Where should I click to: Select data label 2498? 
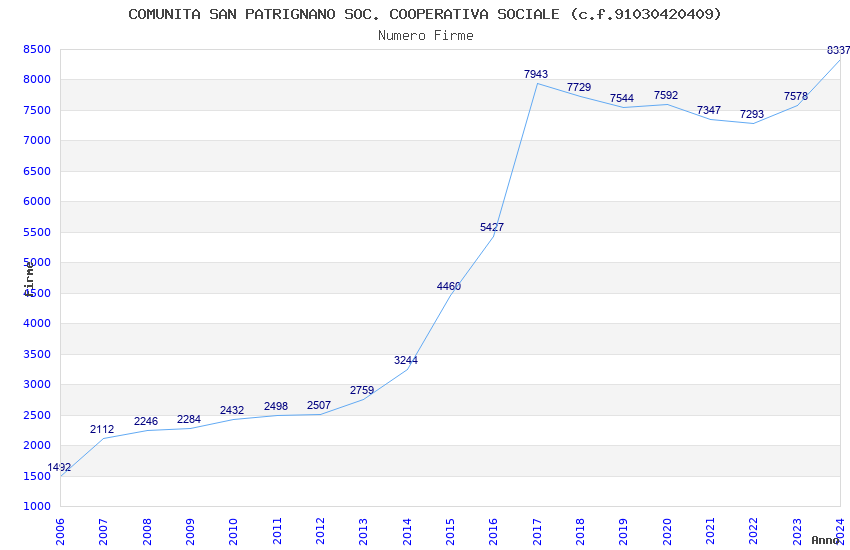276,406
